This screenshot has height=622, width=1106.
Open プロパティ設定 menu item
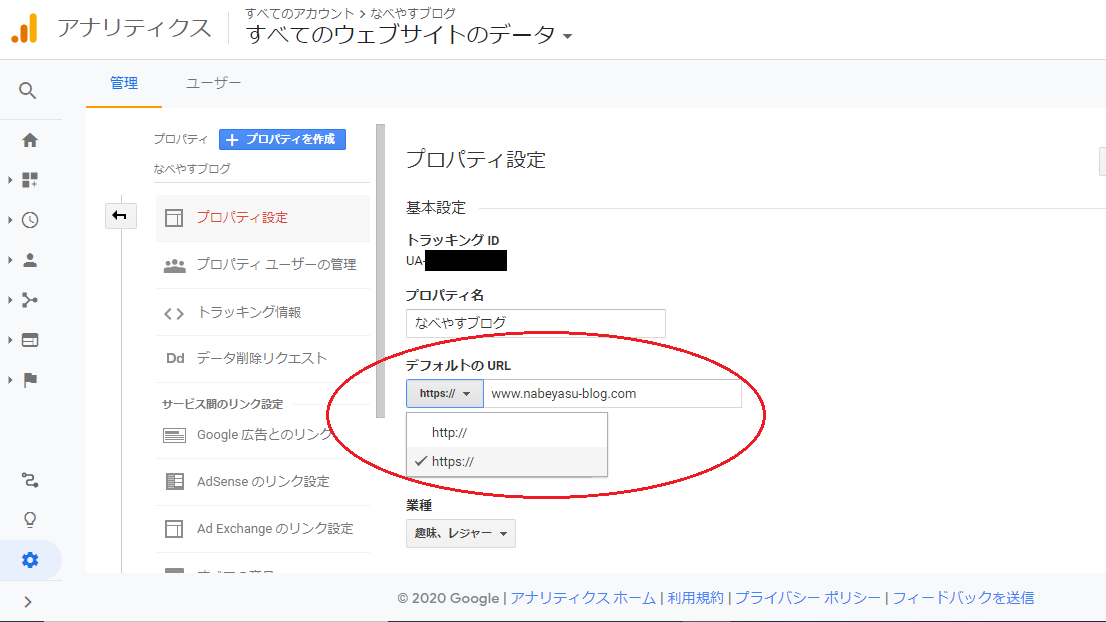pyautogui.click(x=262, y=217)
